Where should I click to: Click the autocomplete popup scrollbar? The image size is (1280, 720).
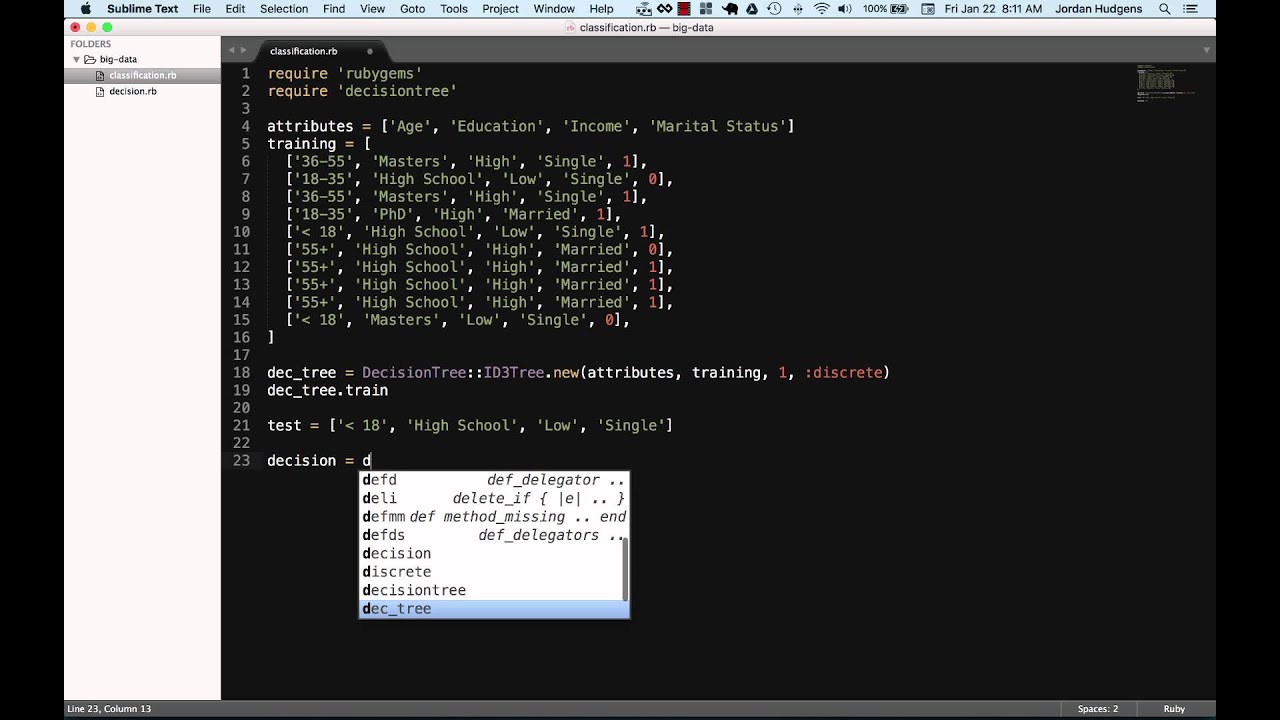pyautogui.click(x=626, y=572)
